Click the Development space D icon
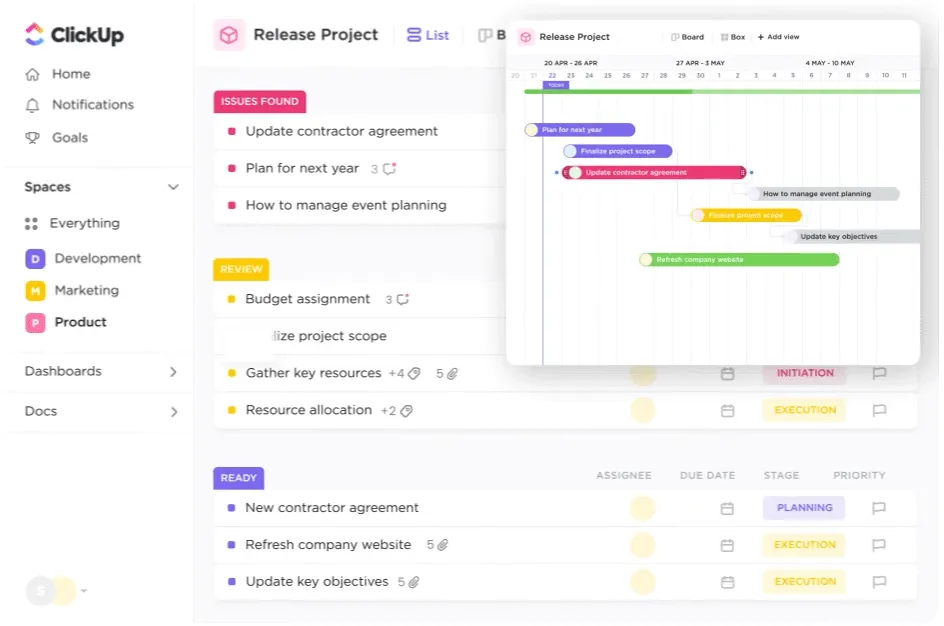This screenshot has height=626, width=944. [35, 259]
